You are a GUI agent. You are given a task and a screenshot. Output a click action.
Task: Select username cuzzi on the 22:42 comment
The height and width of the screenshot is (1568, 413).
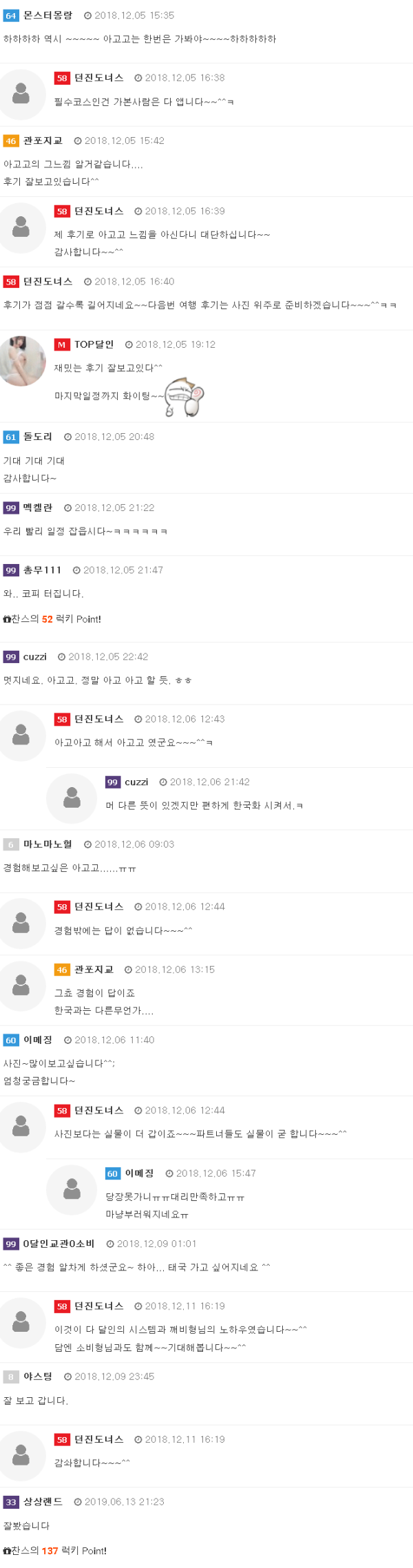(35, 657)
